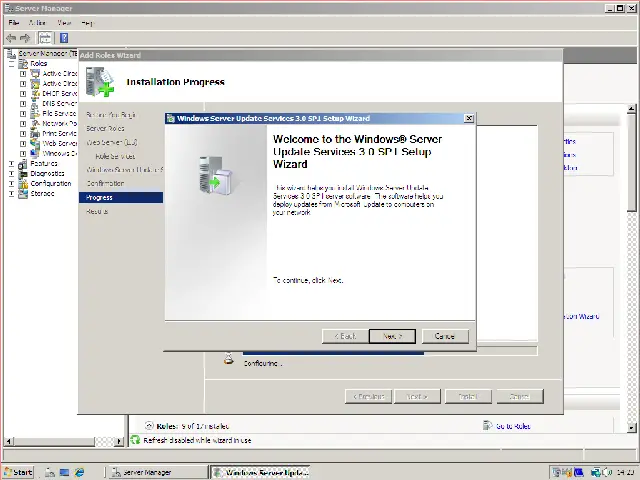
Task: Click the Go to Roles icon
Action: (x=487, y=426)
